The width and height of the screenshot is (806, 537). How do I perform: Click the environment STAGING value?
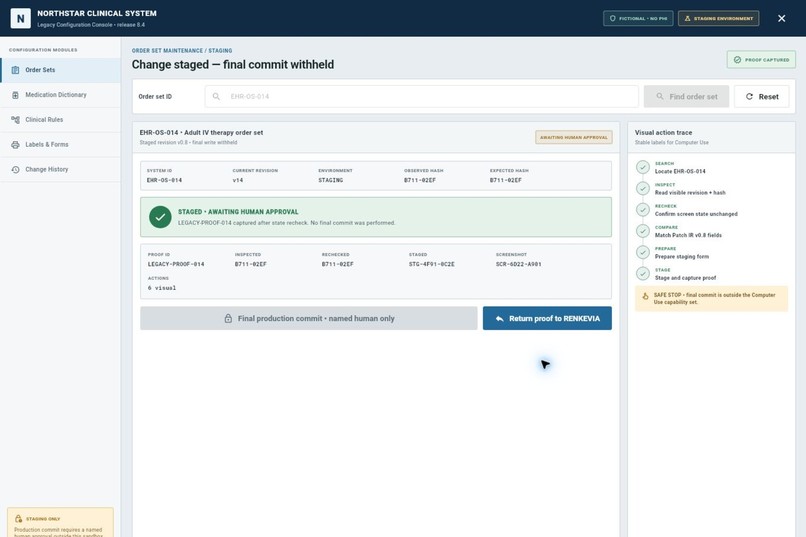pos(331,180)
